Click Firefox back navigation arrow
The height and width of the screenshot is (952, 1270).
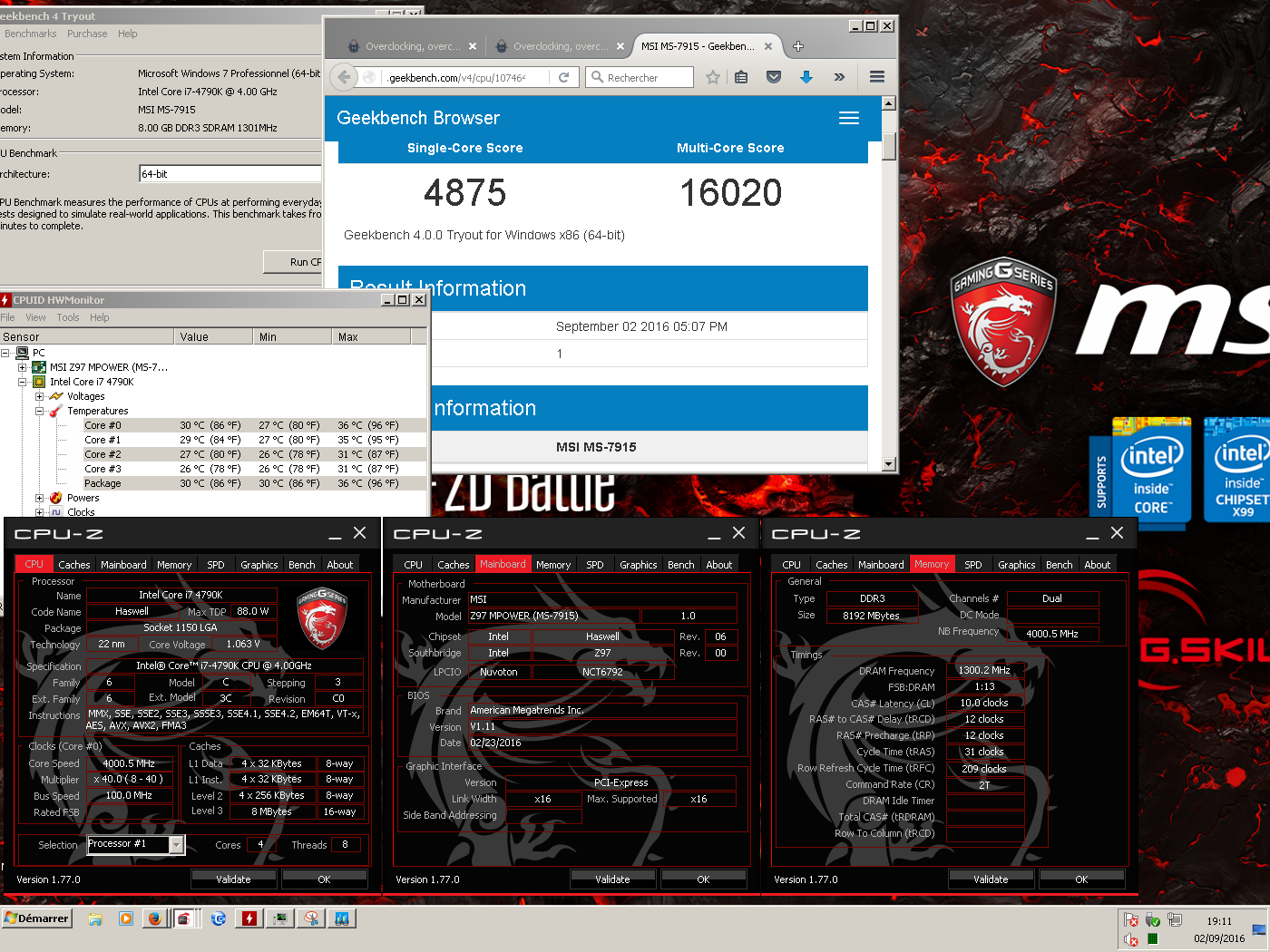click(x=344, y=77)
